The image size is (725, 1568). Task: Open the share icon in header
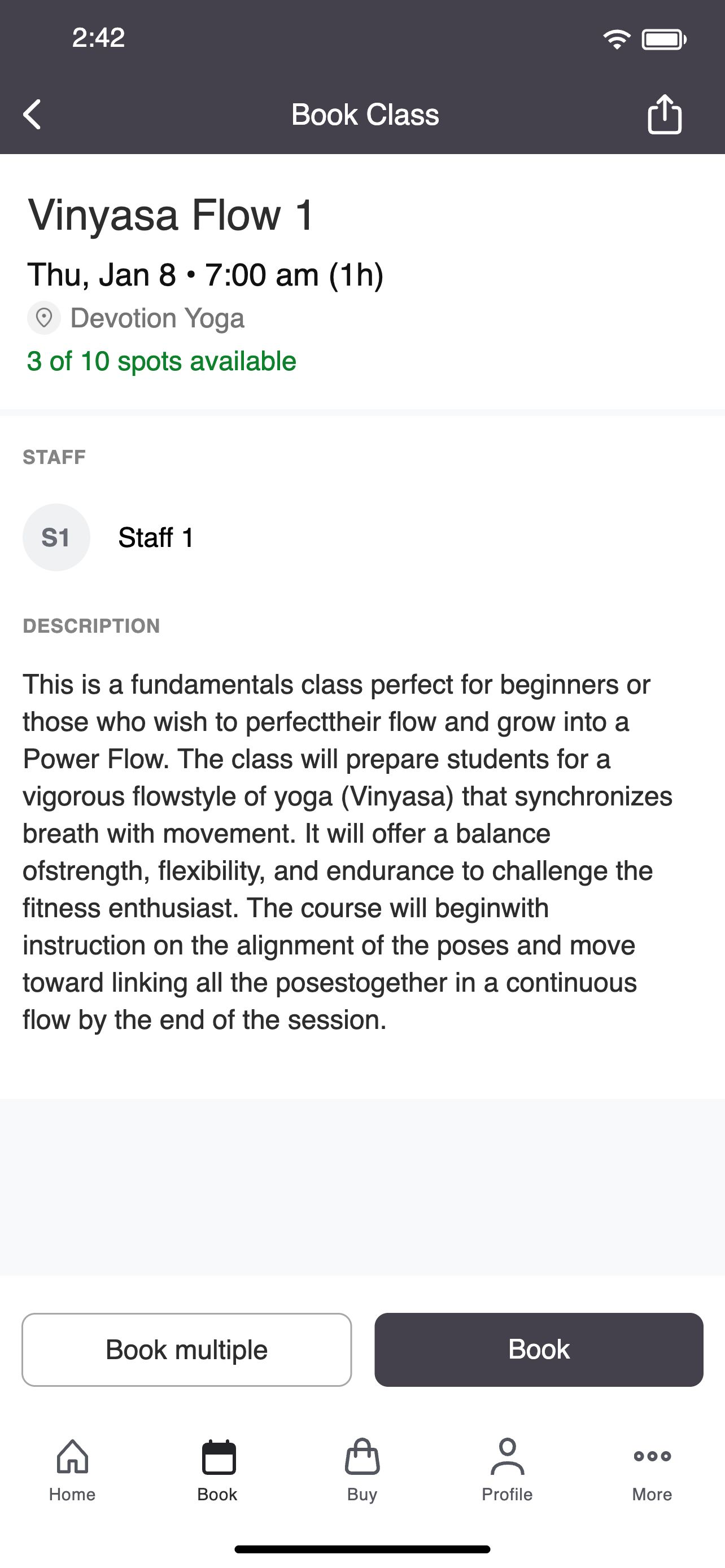coord(664,114)
